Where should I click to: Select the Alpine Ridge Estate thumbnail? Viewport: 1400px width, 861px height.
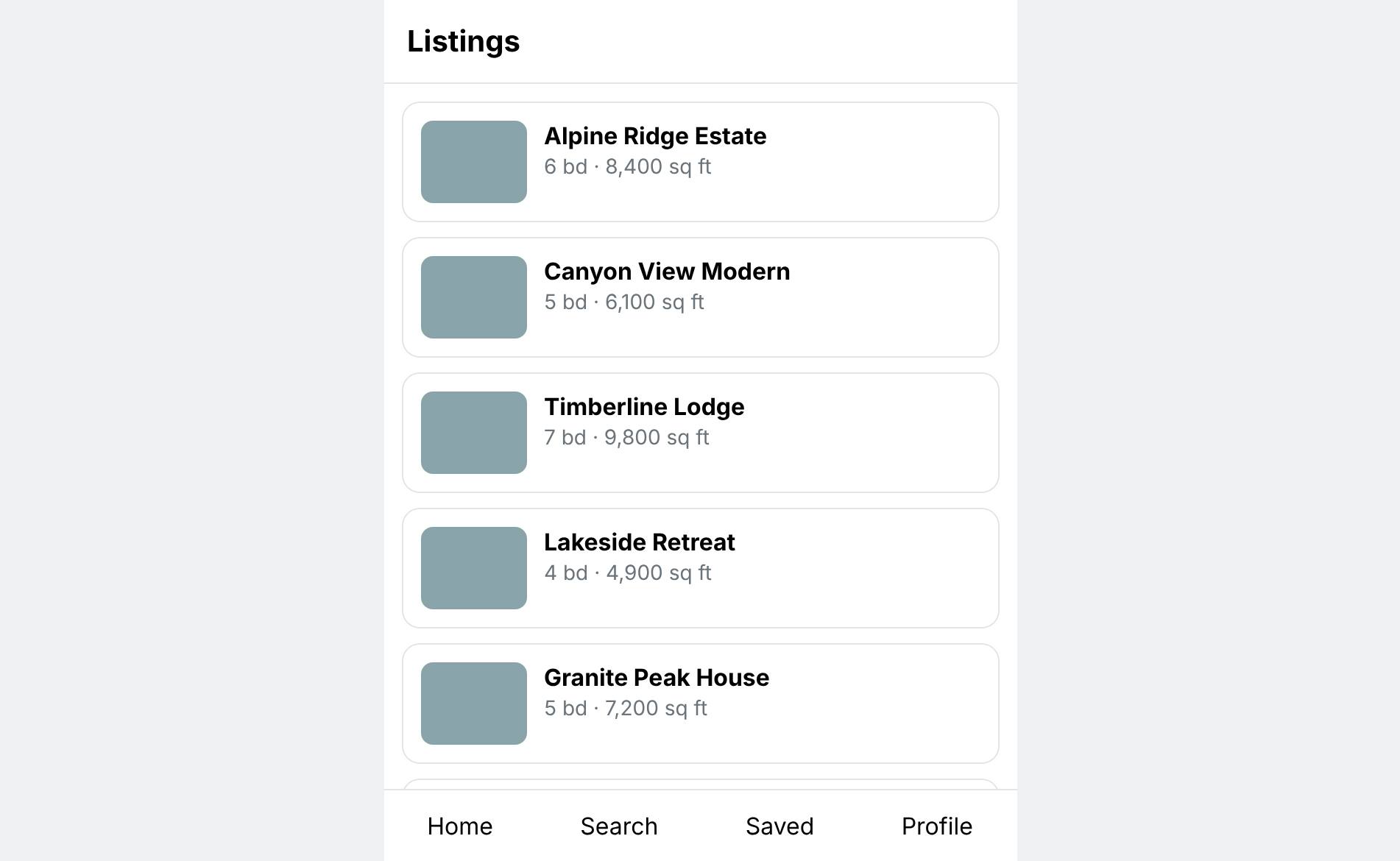474,162
